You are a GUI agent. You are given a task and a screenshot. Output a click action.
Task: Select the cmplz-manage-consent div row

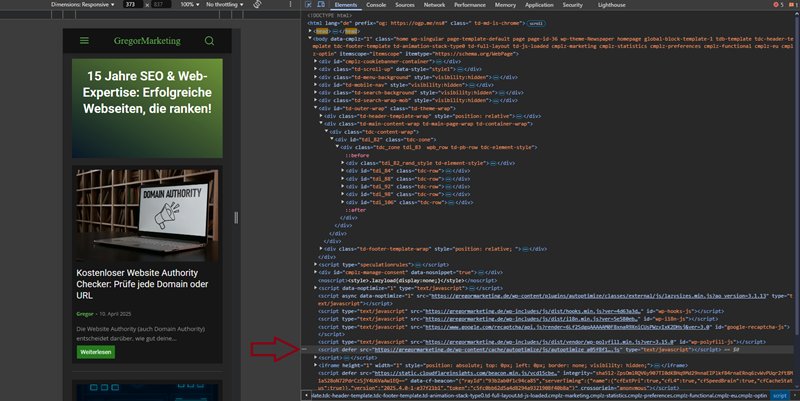point(411,272)
